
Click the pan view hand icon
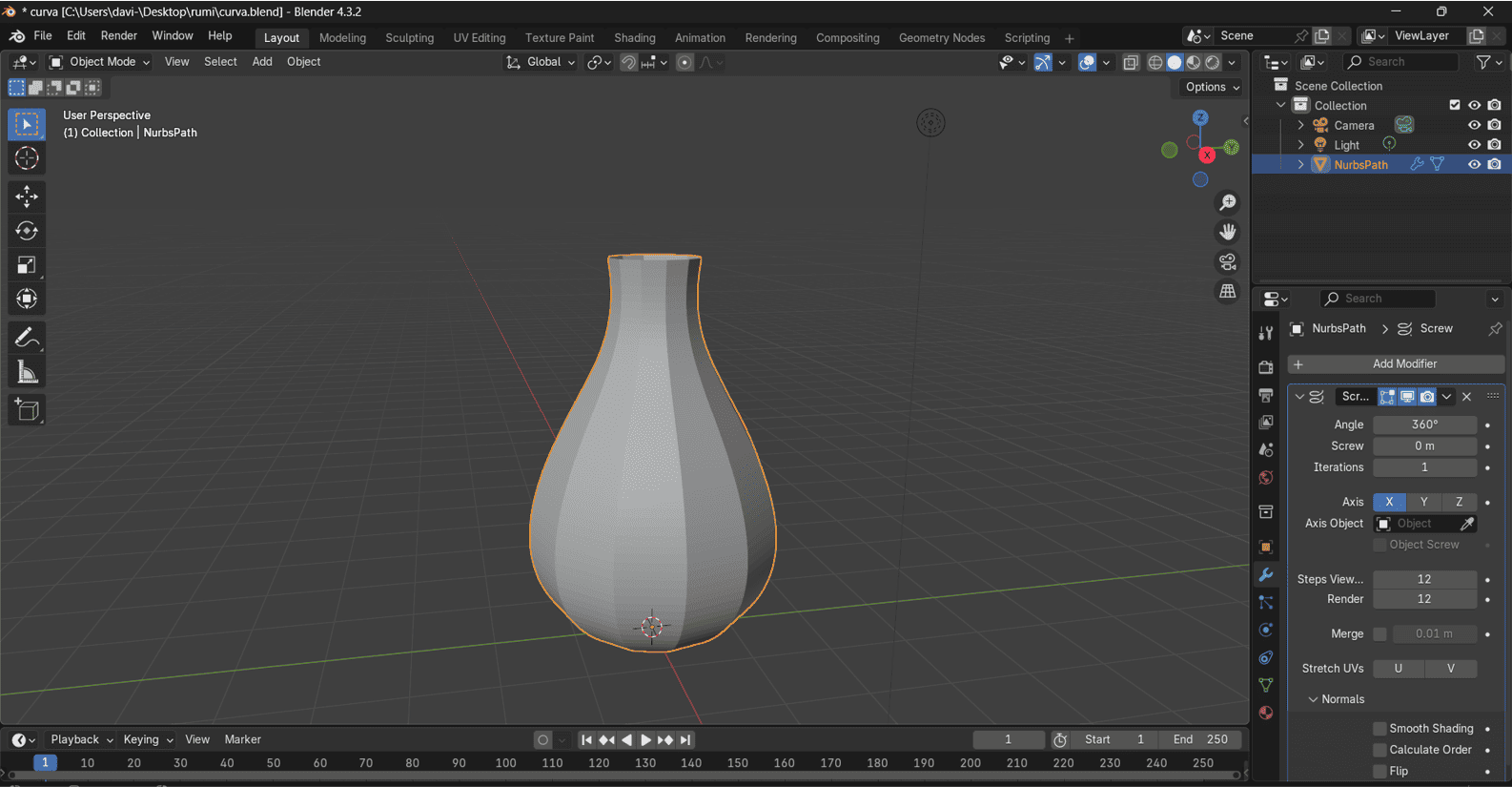[1228, 232]
